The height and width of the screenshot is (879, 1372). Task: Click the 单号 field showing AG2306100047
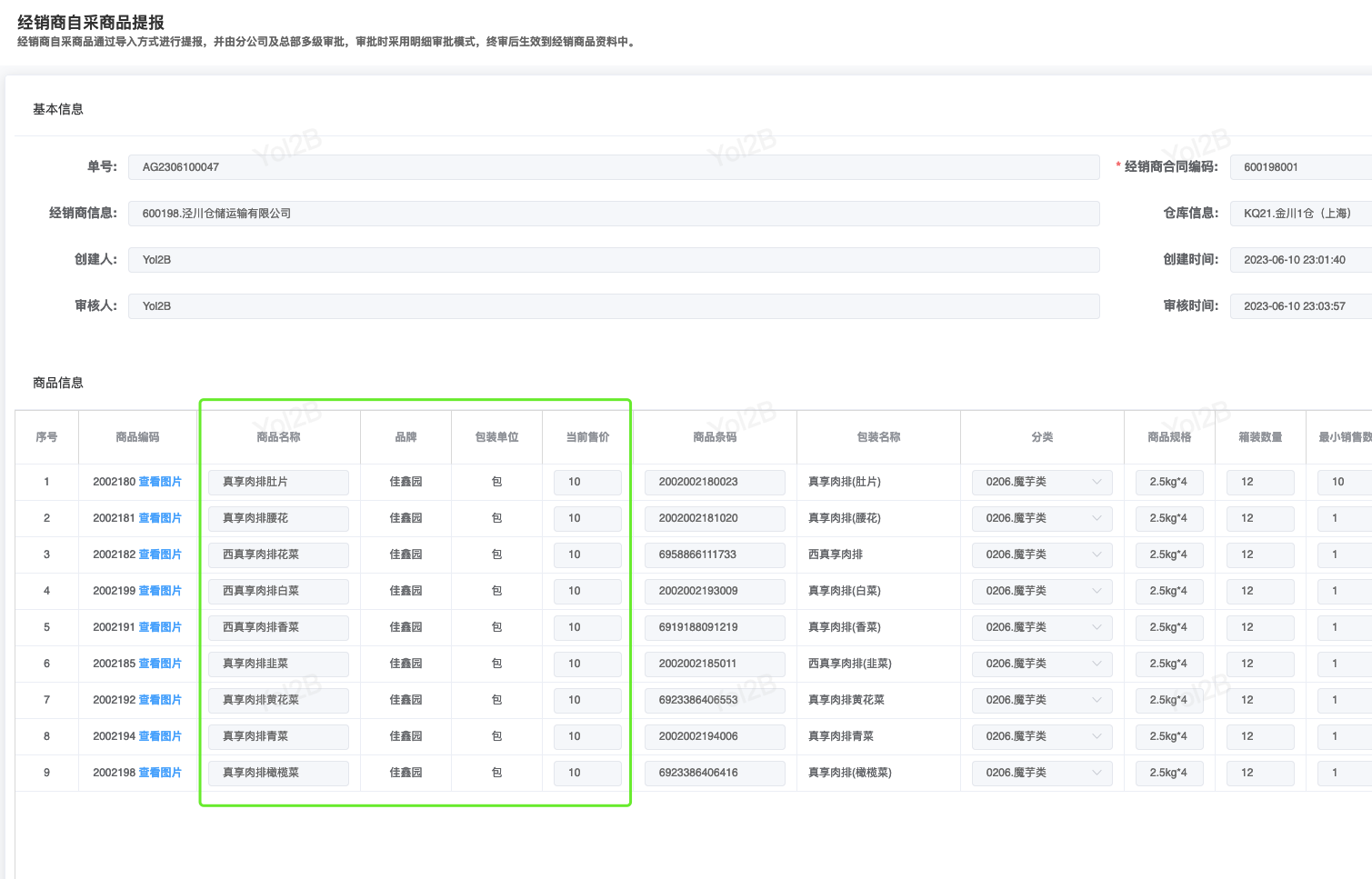click(x=614, y=167)
